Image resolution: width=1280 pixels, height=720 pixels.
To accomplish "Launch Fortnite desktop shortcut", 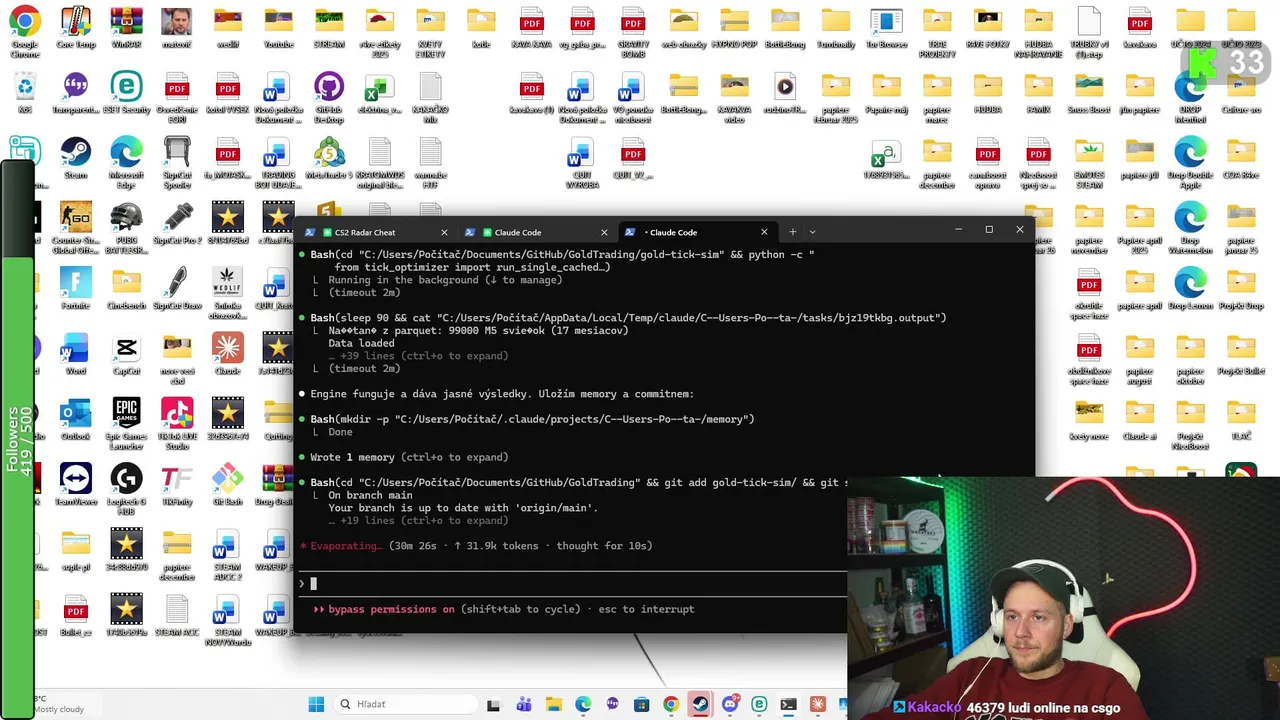I will tap(76, 287).
